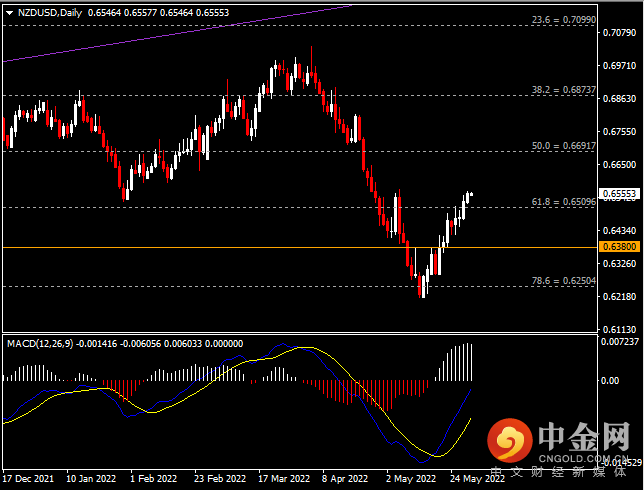Click the 38.2 = 0.68737 Fibonacci label

pyautogui.click(x=563, y=89)
